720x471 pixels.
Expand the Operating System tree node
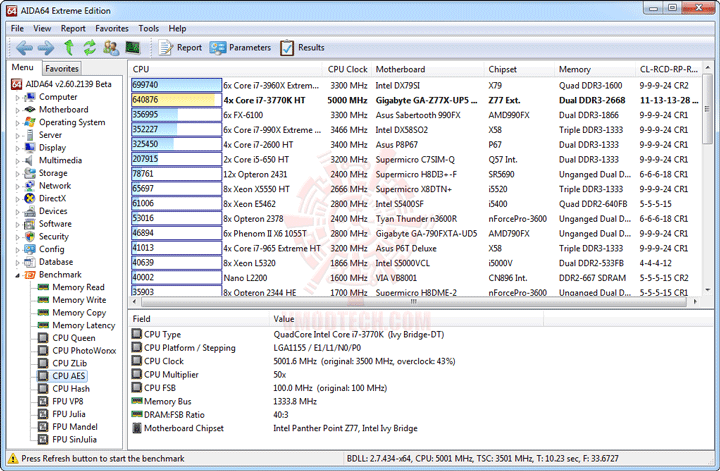coord(17,123)
